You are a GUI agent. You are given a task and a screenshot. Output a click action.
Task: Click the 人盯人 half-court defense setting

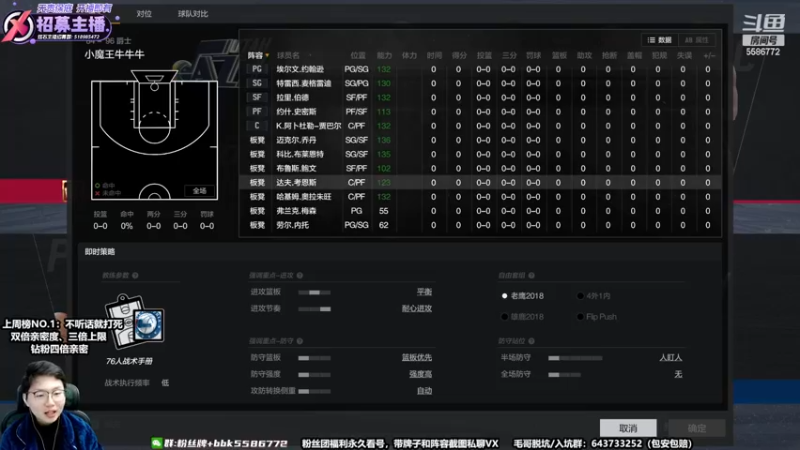(670, 358)
